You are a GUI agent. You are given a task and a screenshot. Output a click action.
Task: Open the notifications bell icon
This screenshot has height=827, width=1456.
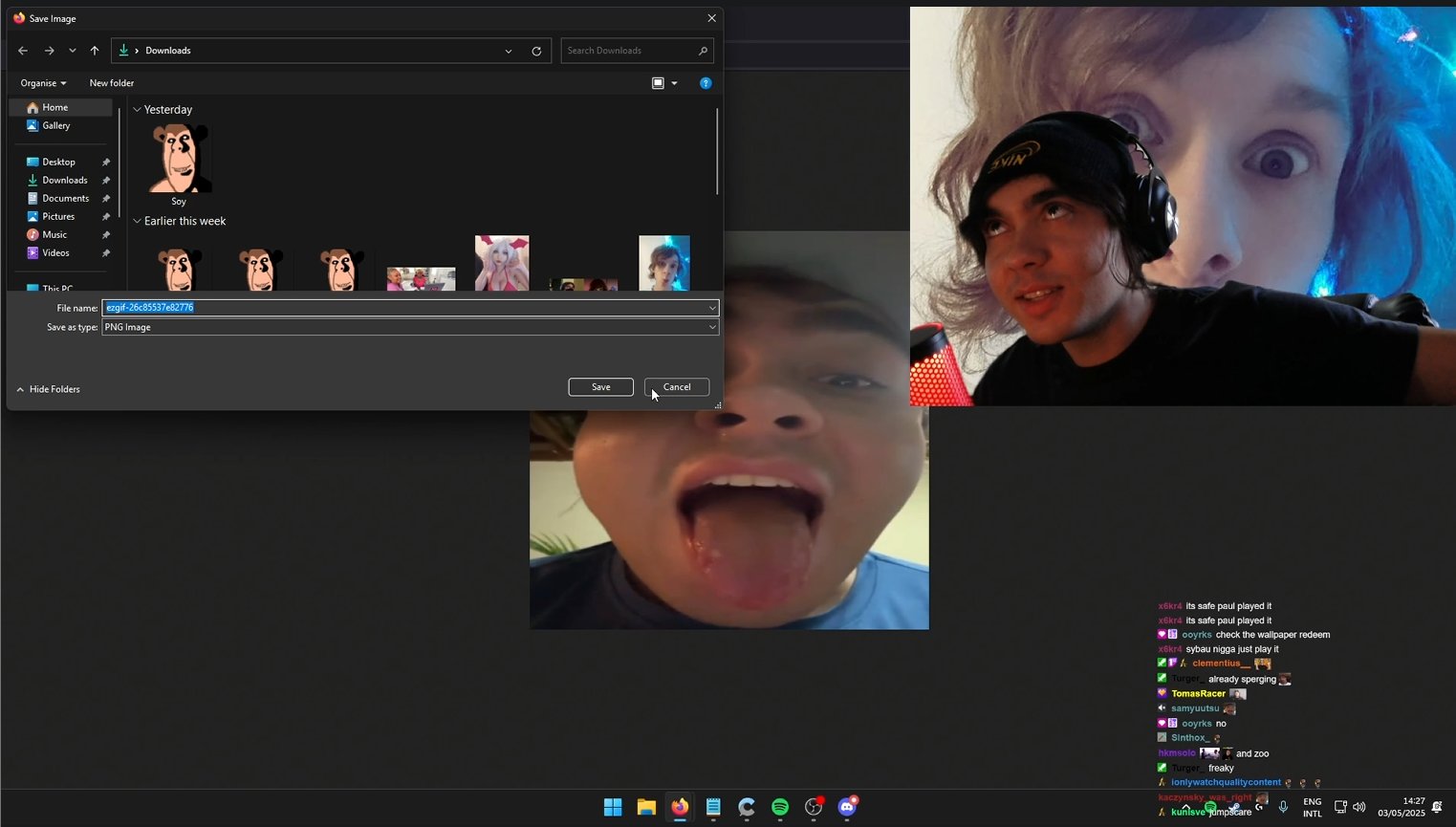(1437, 807)
